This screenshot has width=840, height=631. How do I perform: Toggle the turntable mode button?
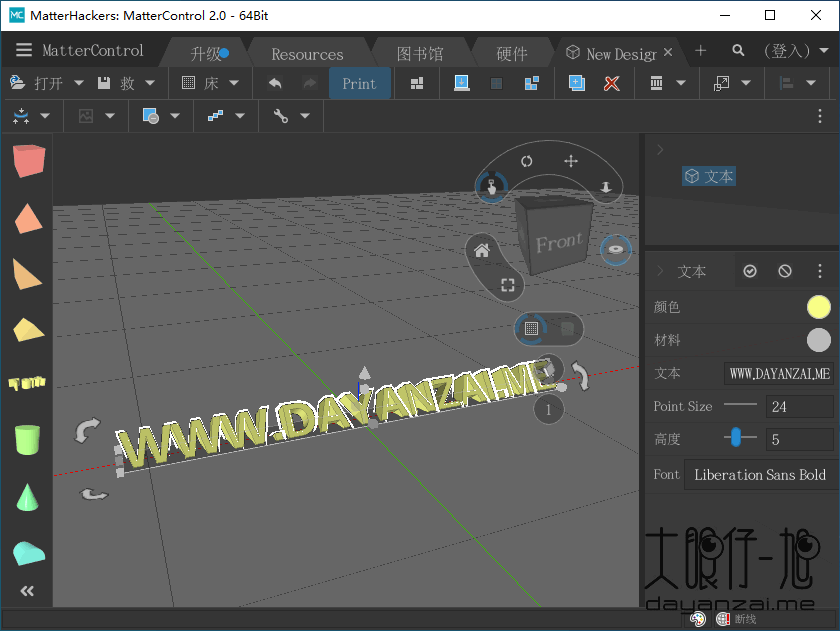(x=616, y=250)
